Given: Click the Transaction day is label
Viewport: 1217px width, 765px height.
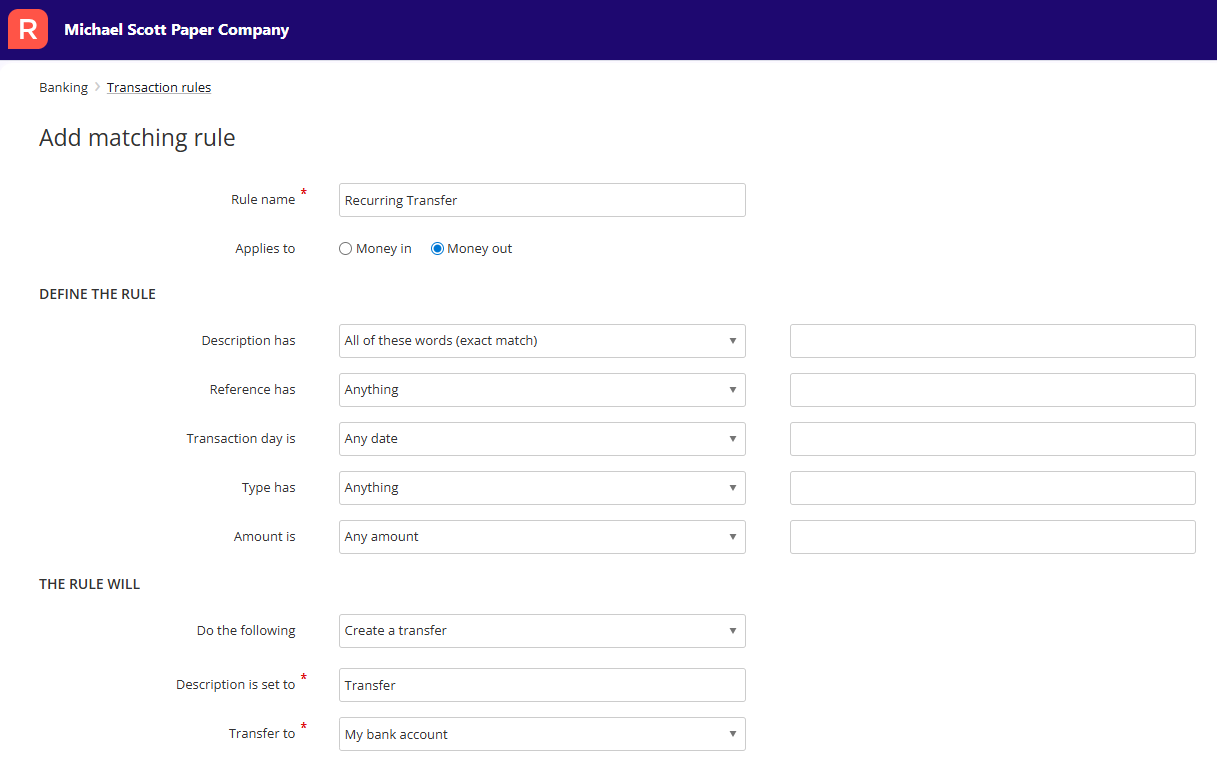Looking at the screenshot, I should click(241, 439).
